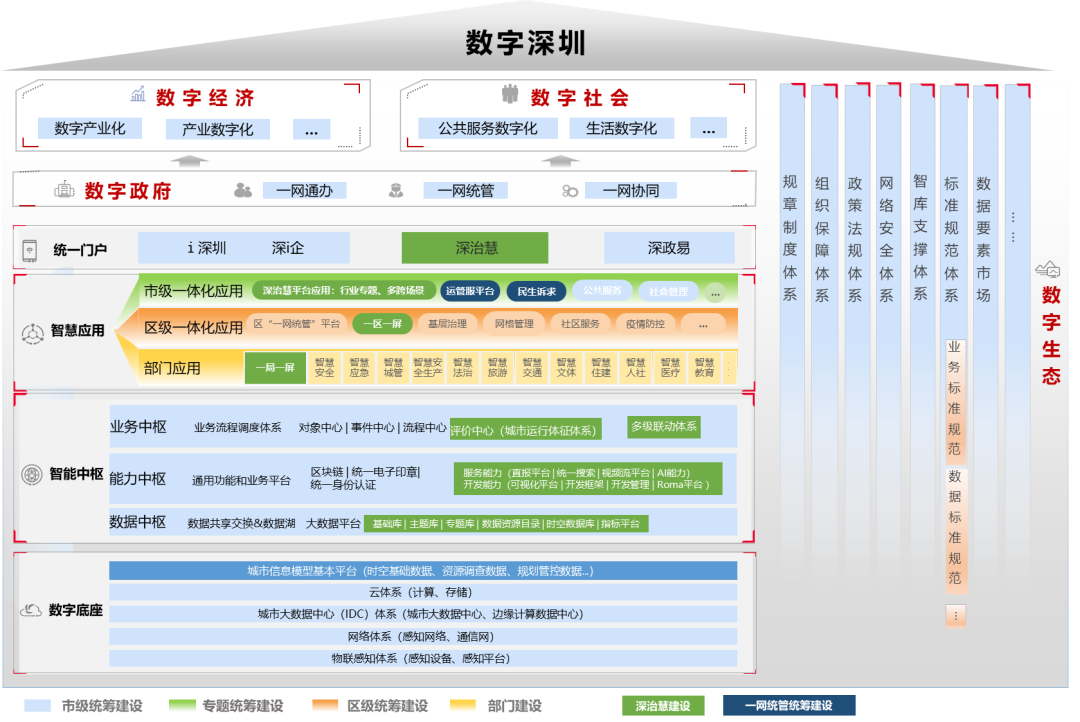Click the phone icon next to 统一门户
1080x722 pixels.
click(30, 249)
